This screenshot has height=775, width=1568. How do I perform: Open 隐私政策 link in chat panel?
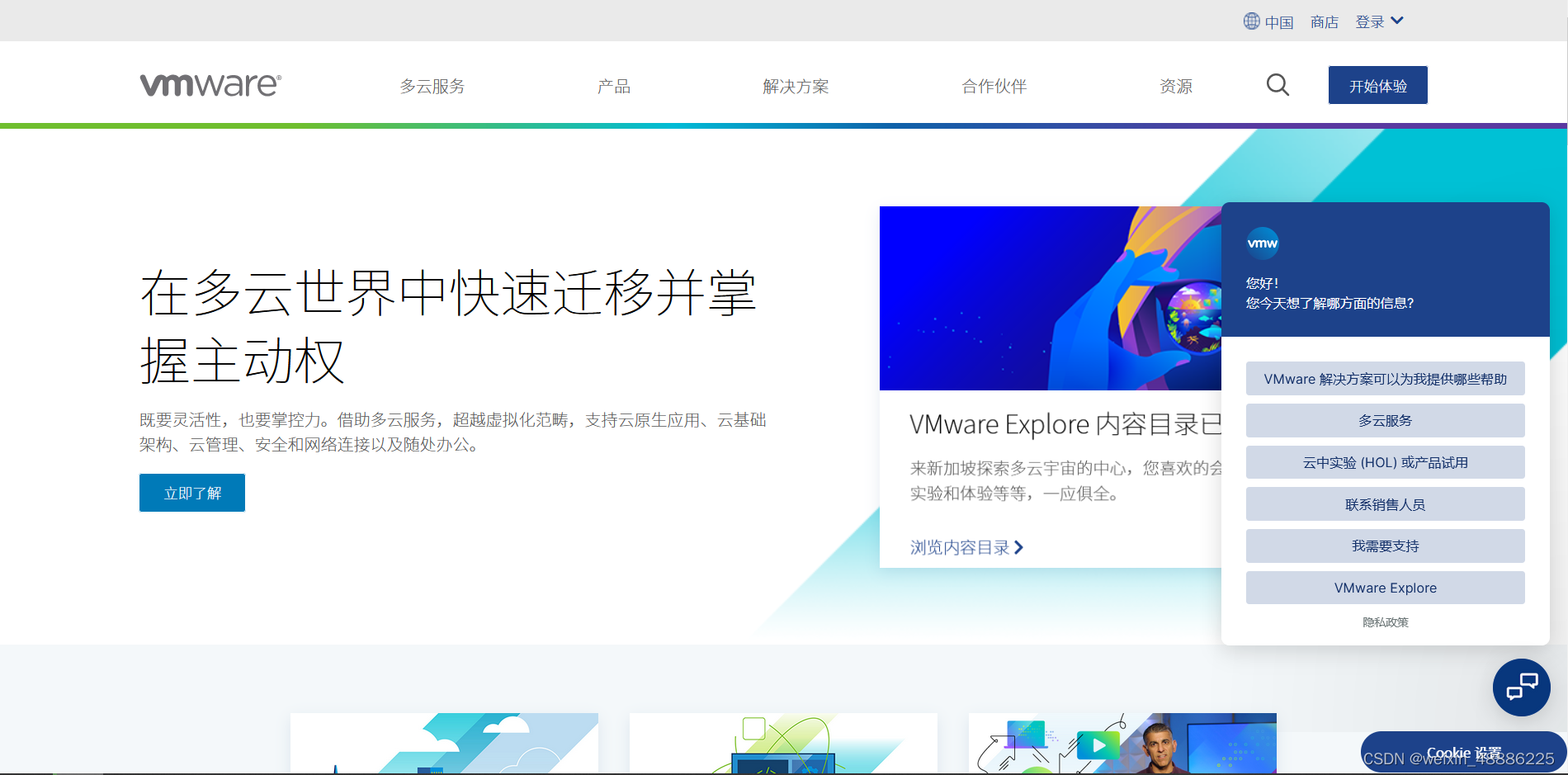pyautogui.click(x=1386, y=622)
